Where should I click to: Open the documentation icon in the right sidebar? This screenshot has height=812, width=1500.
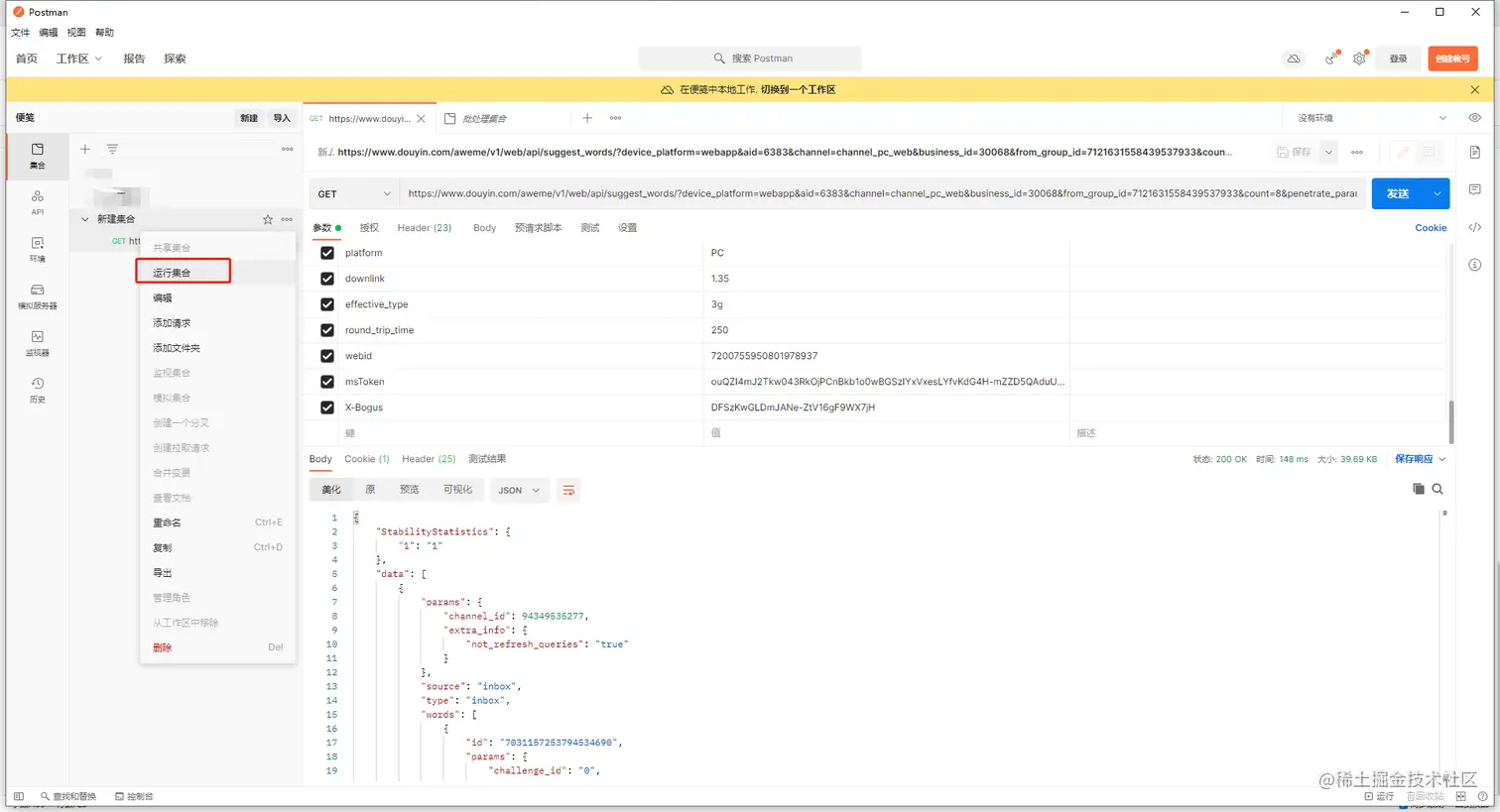[1475, 152]
